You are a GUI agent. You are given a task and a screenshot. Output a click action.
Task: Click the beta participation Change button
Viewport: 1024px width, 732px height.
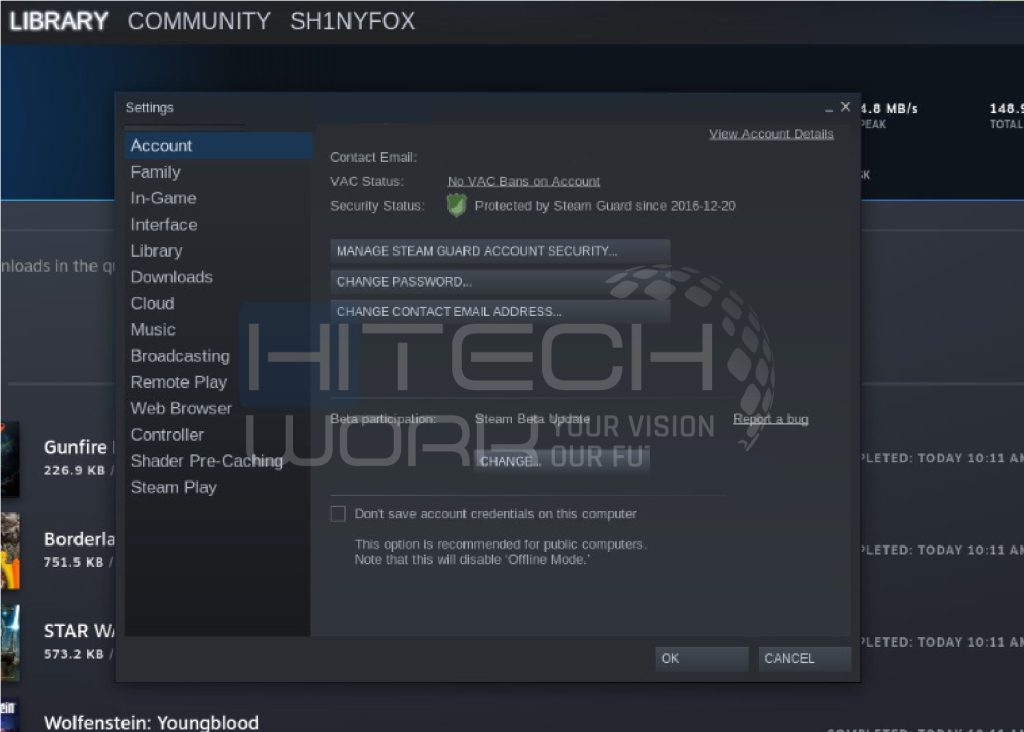[562, 461]
